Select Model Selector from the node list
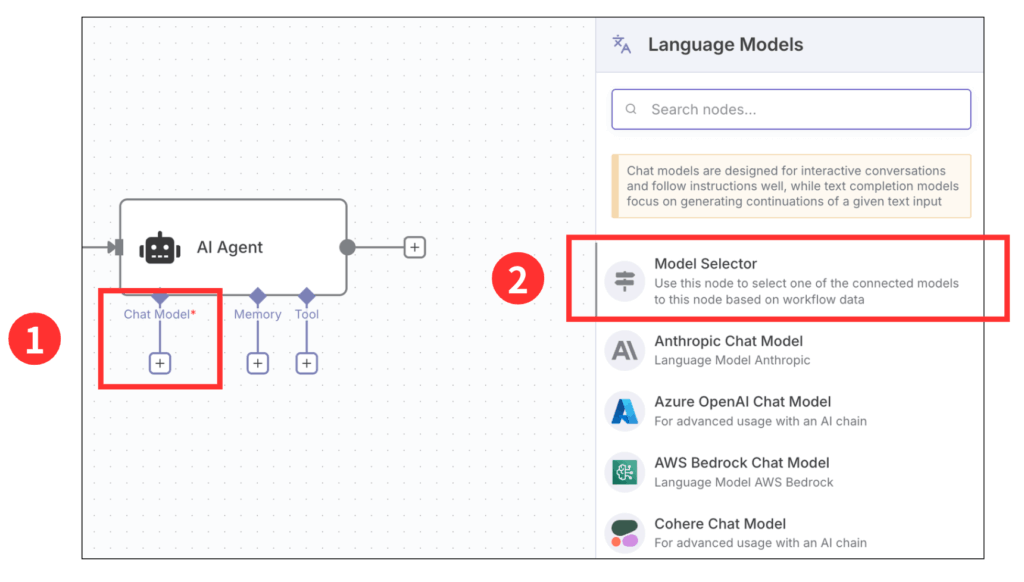The image size is (1024, 582). (x=705, y=264)
